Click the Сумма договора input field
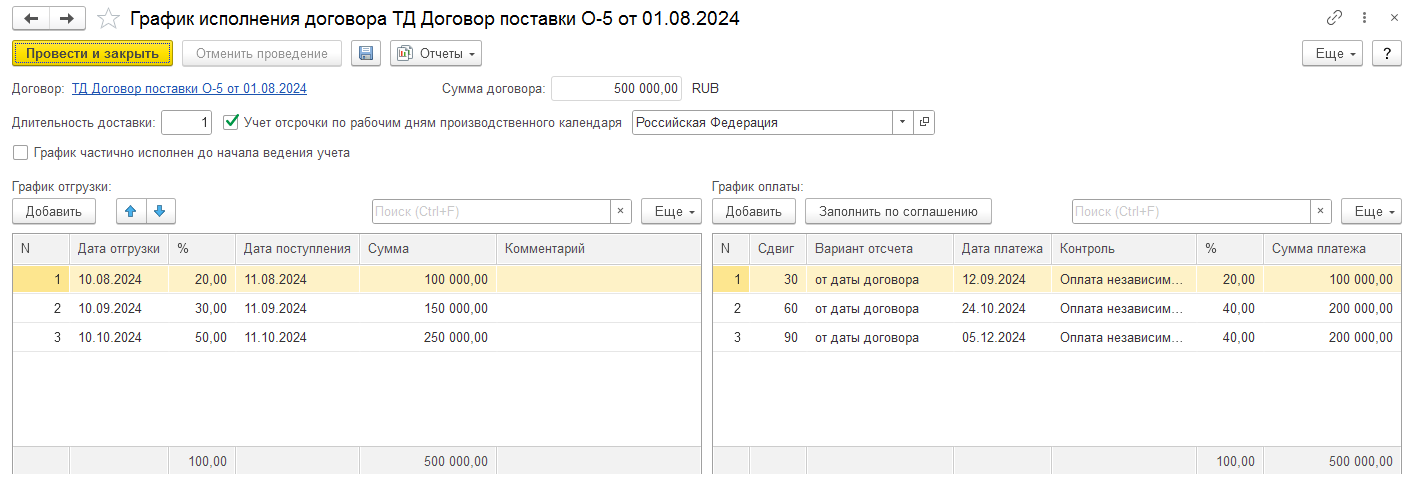This screenshot has height=480, width=1409. (x=617, y=88)
